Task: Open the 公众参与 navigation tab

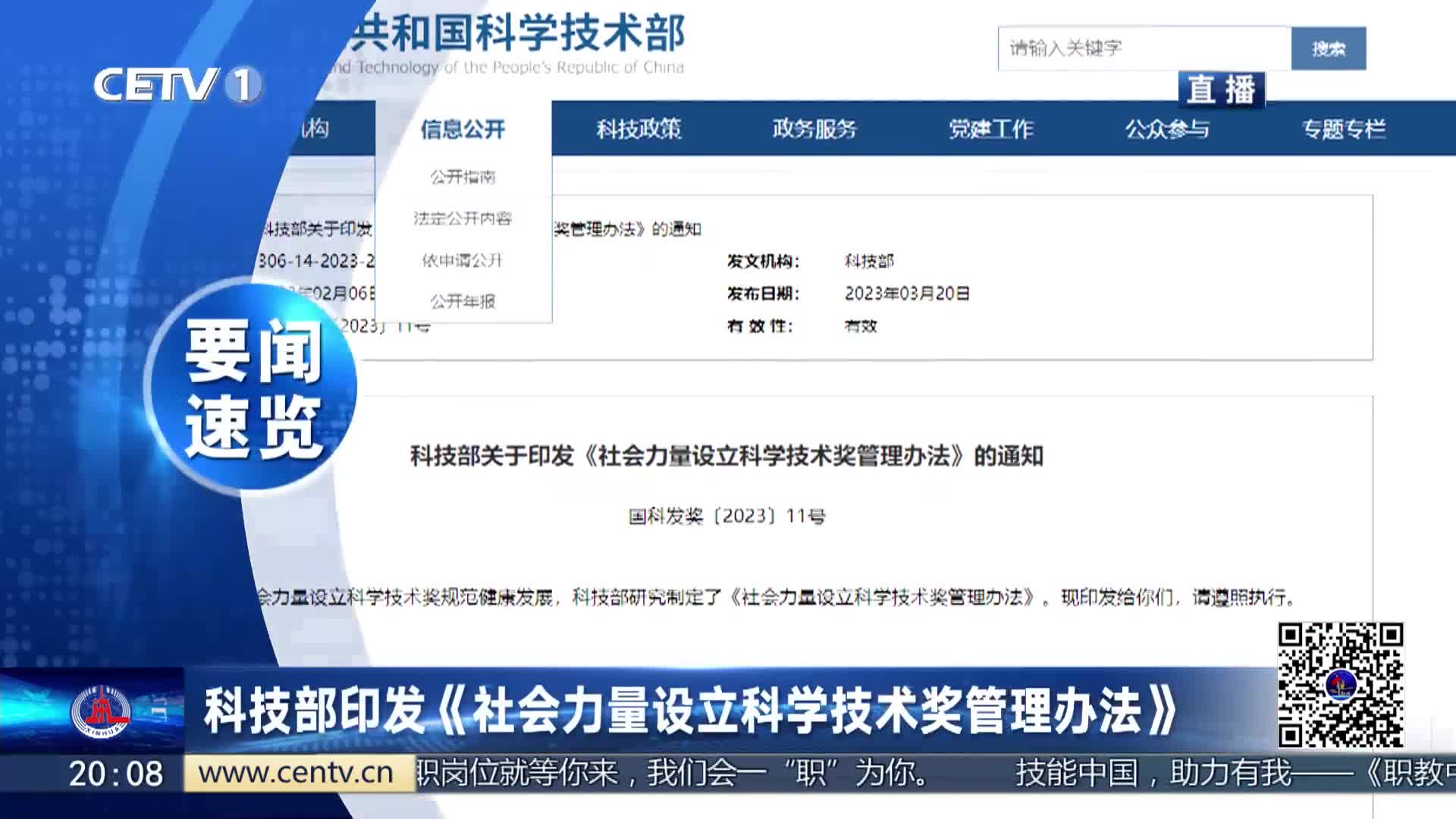Action: [1167, 129]
